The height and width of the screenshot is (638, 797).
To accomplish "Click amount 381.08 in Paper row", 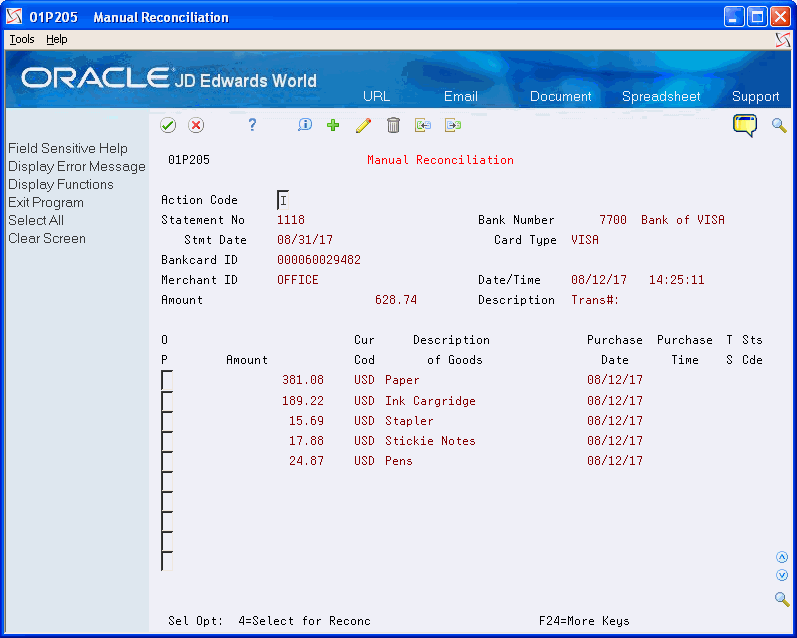I will pyautogui.click(x=303, y=380).
